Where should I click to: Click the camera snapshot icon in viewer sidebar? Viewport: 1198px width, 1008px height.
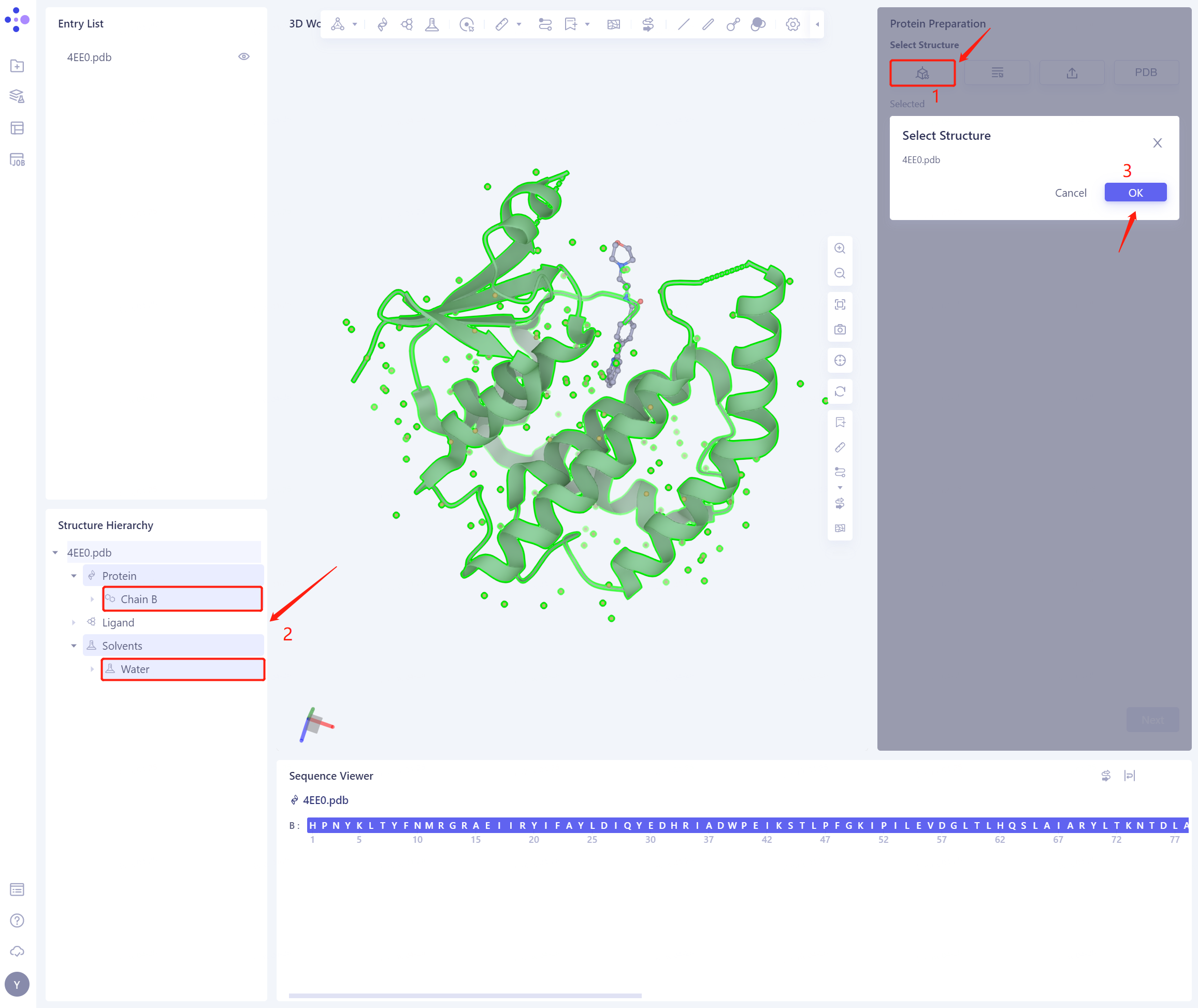pos(840,329)
